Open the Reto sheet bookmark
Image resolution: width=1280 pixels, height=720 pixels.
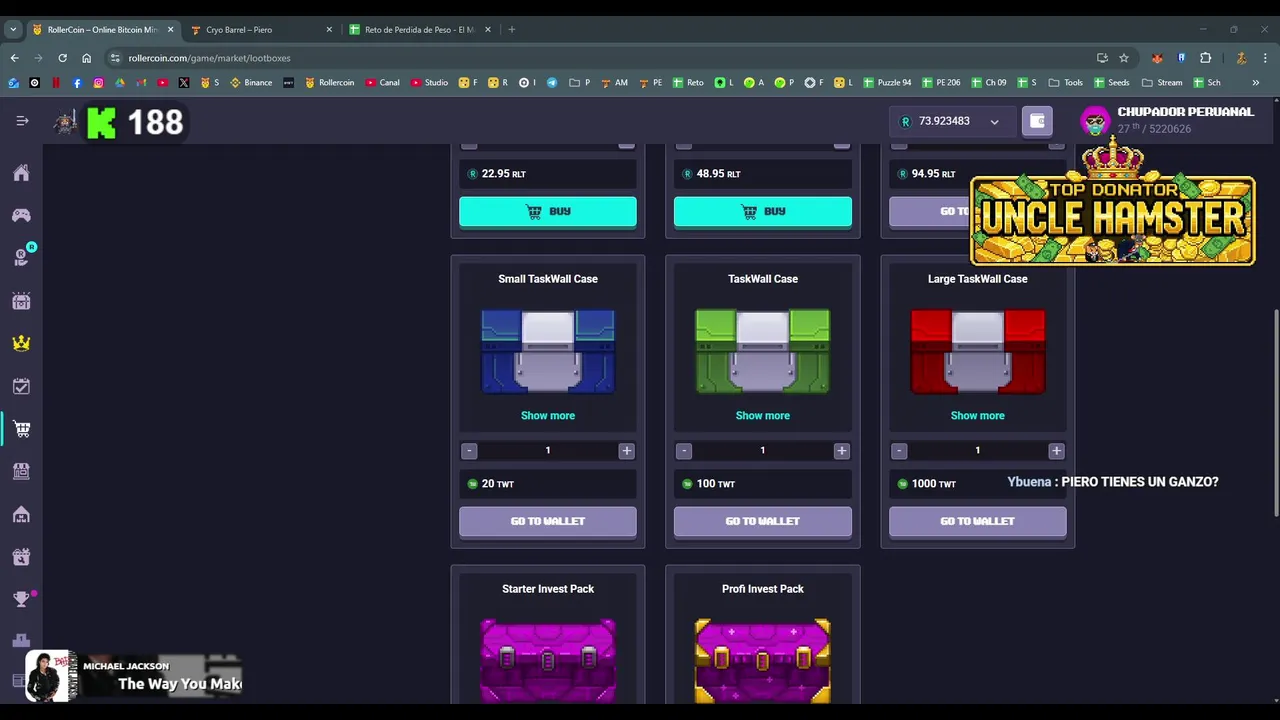(688, 83)
